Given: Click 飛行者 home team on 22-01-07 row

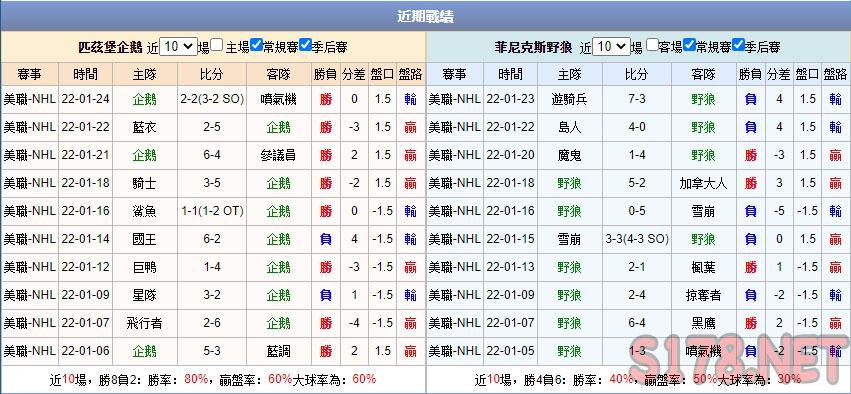Looking at the screenshot, I should pyautogui.click(x=144, y=323).
